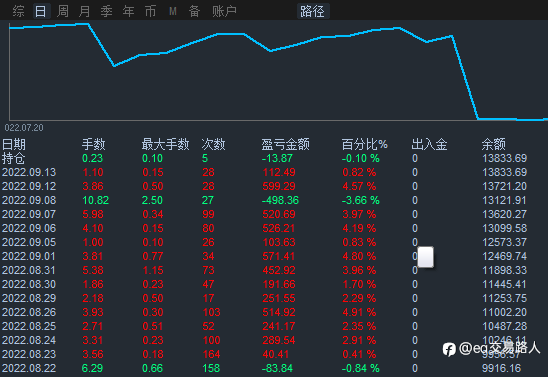Open the 备 notes tab

[x=194, y=11]
